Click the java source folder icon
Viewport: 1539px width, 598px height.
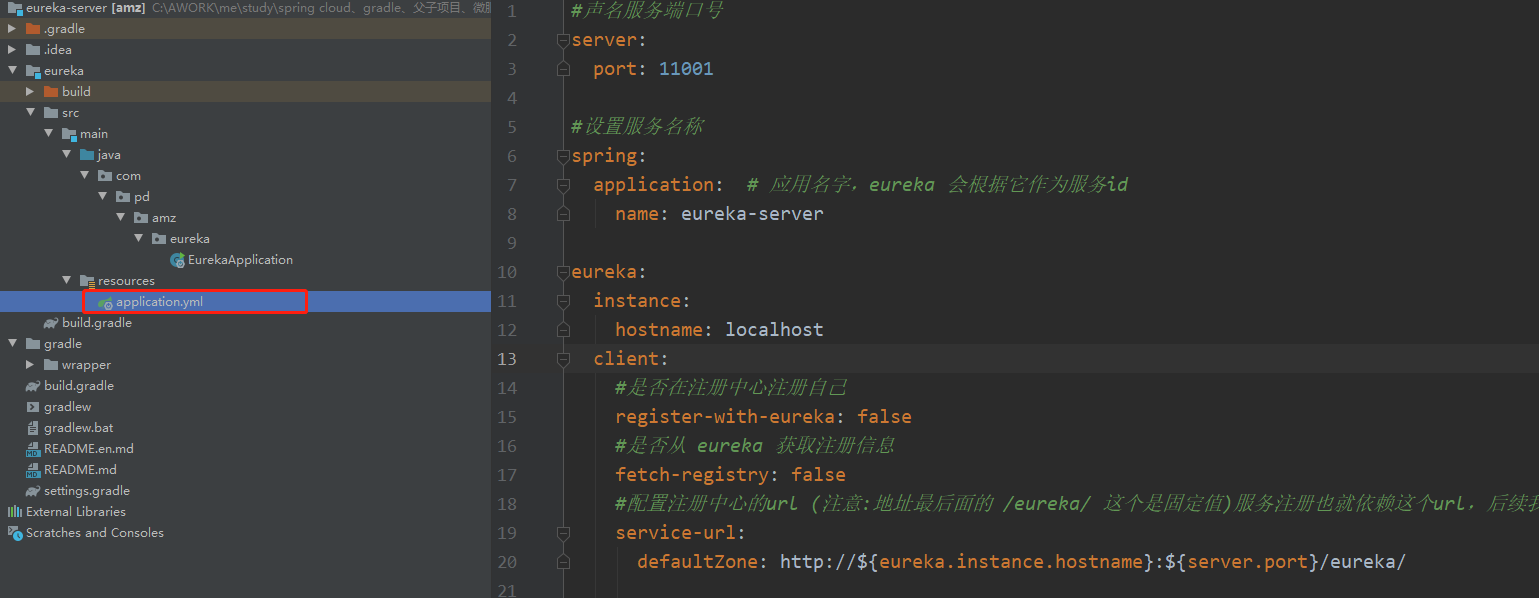(x=87, y=155)
